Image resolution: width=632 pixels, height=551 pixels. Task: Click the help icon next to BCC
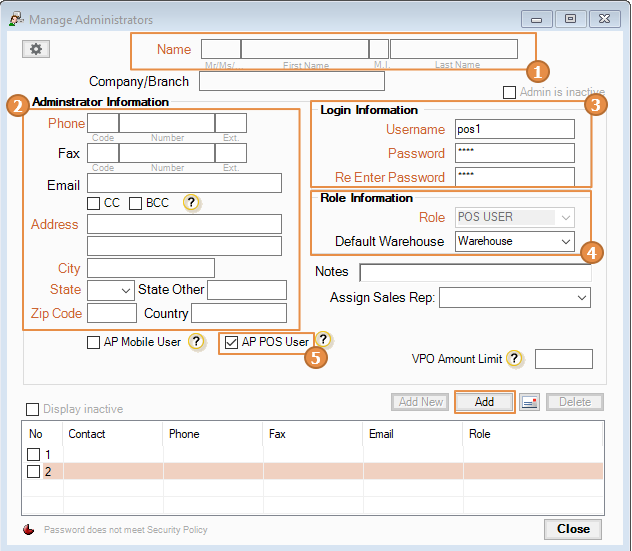[191, 203]
